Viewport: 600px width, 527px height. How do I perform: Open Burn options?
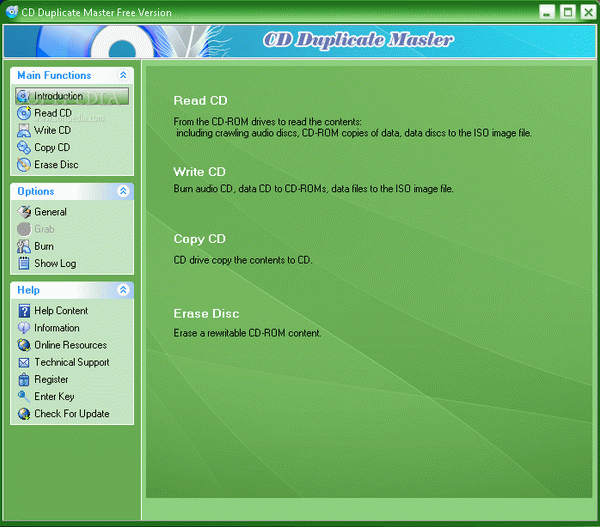(44, 246)
